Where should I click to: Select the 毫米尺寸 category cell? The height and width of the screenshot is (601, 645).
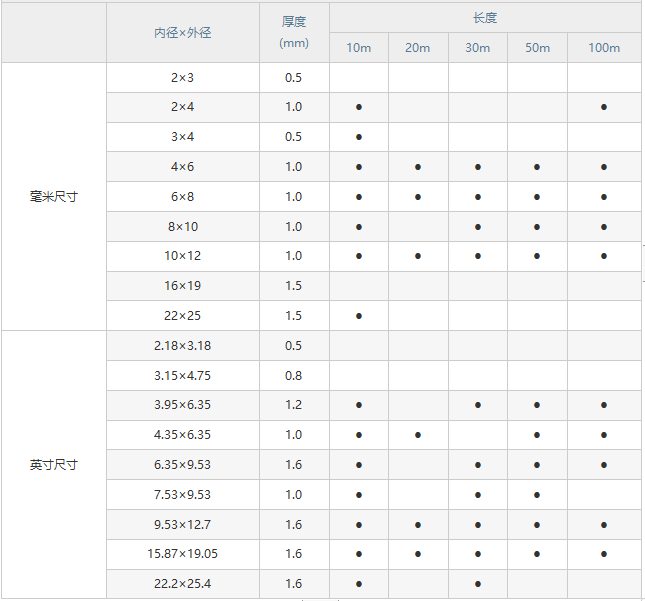coord(54,197)
